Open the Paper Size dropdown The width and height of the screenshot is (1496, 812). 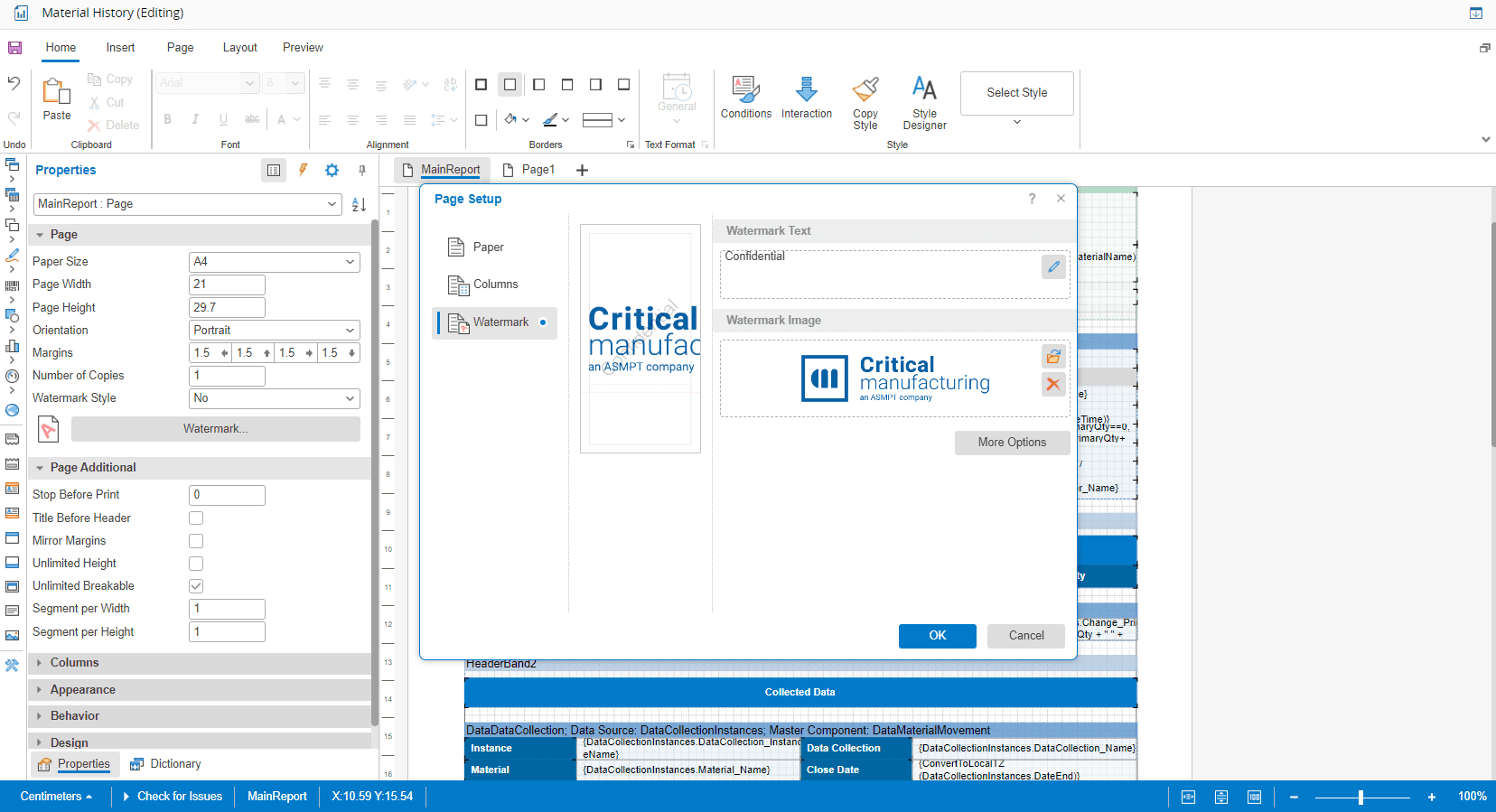point(275,262)
